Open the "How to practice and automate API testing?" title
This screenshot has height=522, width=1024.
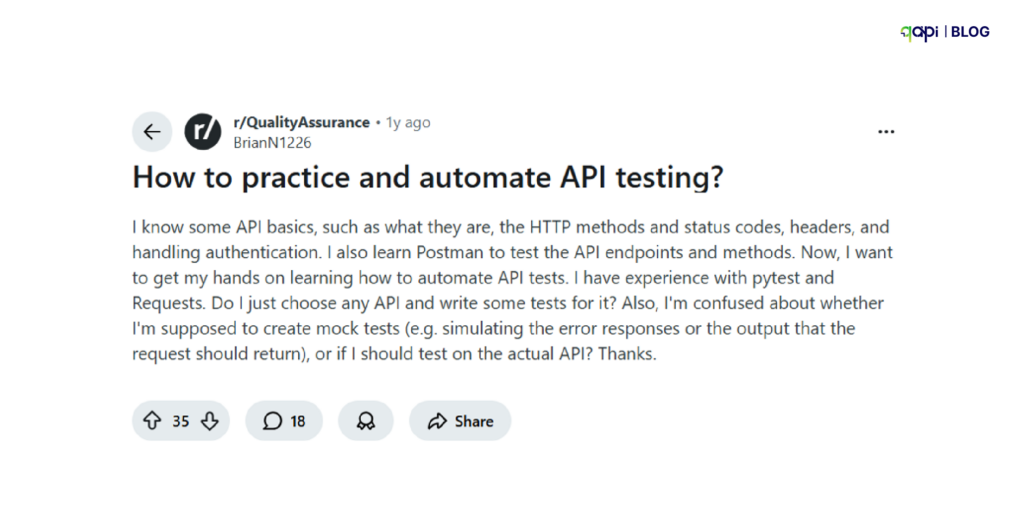pos(428,179)
